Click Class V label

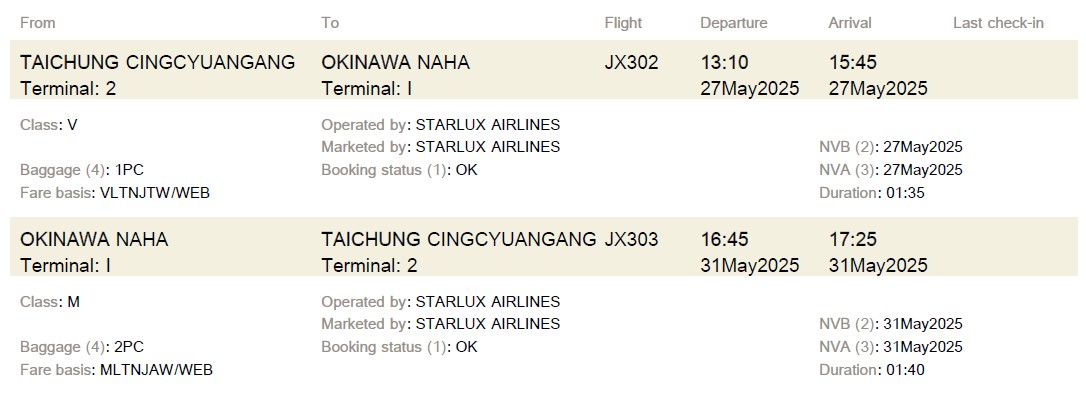48,125
